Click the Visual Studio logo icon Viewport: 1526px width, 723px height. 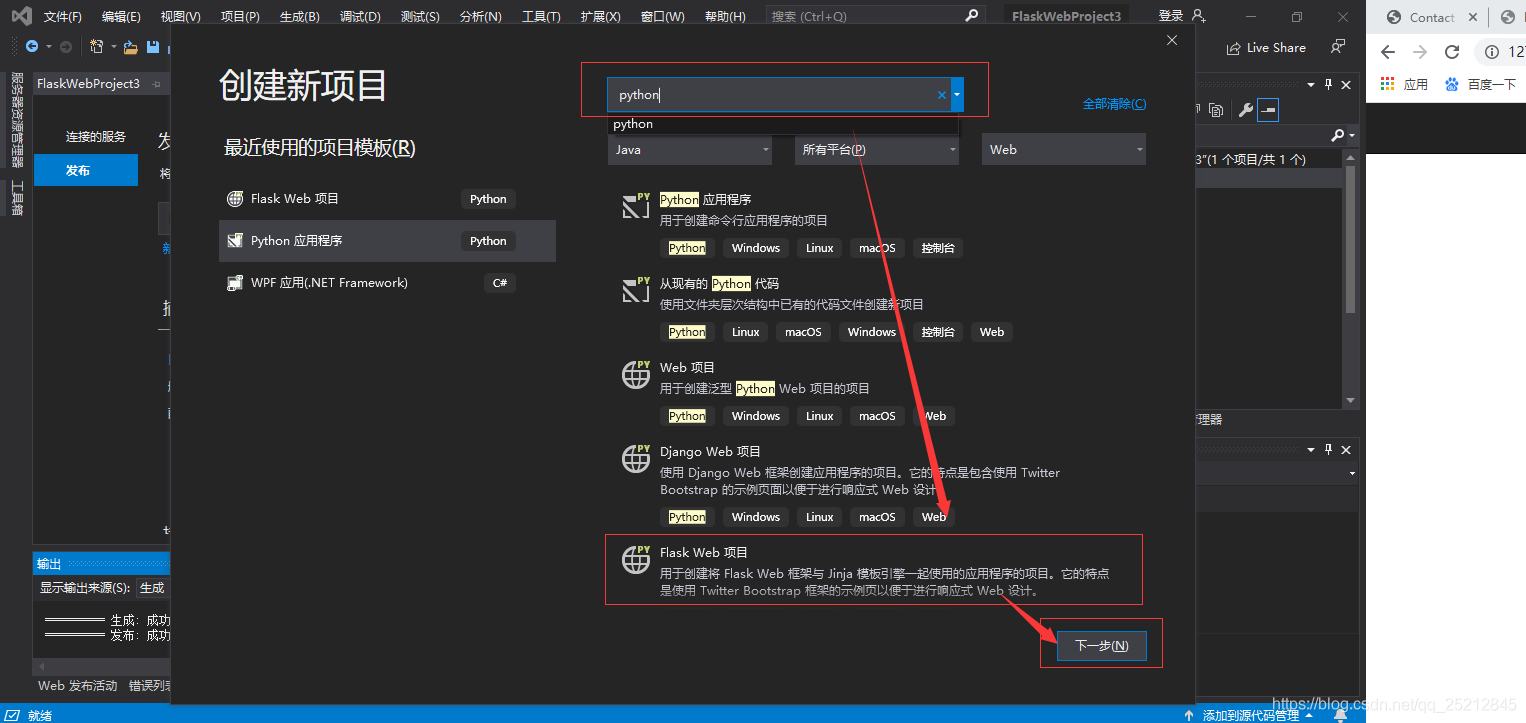[x=21, y=16]
